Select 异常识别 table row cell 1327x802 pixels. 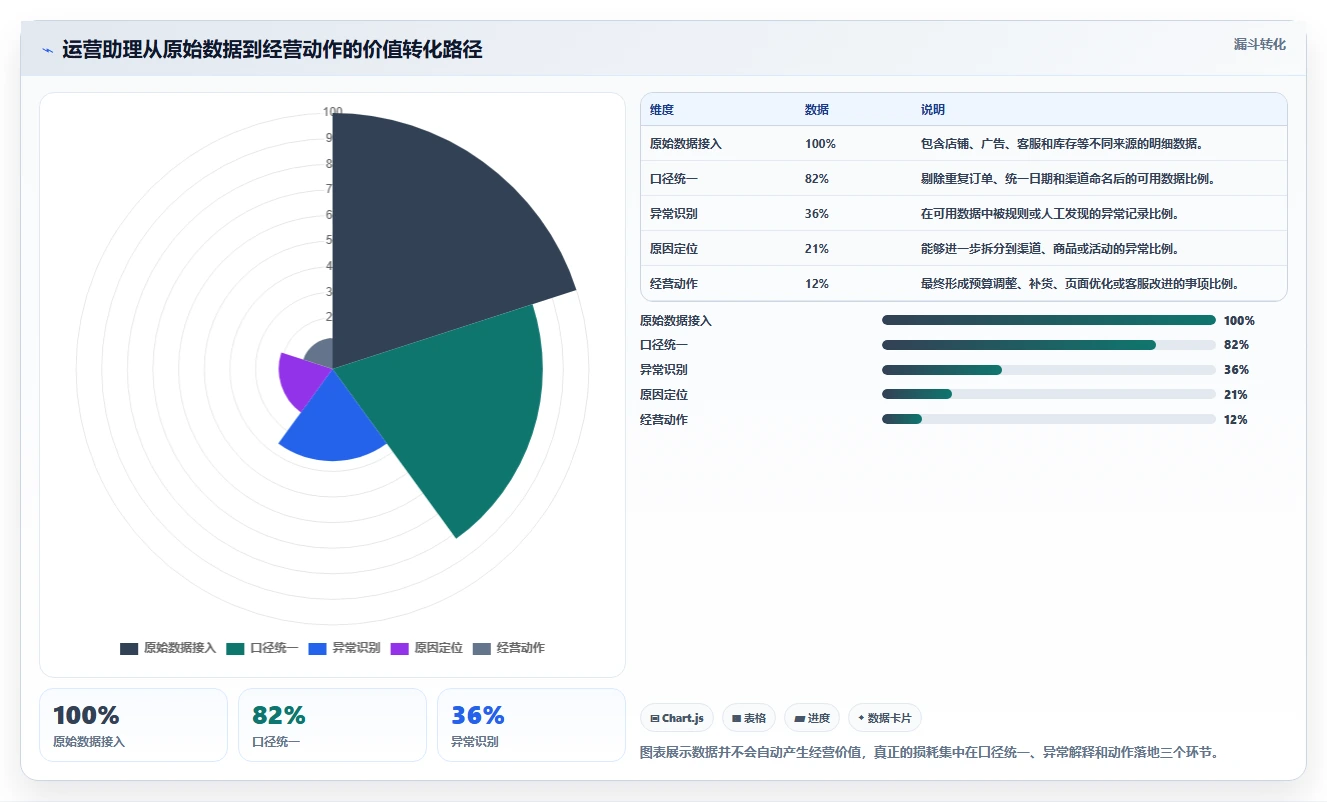pyautogui.click(x=674, y=214)
